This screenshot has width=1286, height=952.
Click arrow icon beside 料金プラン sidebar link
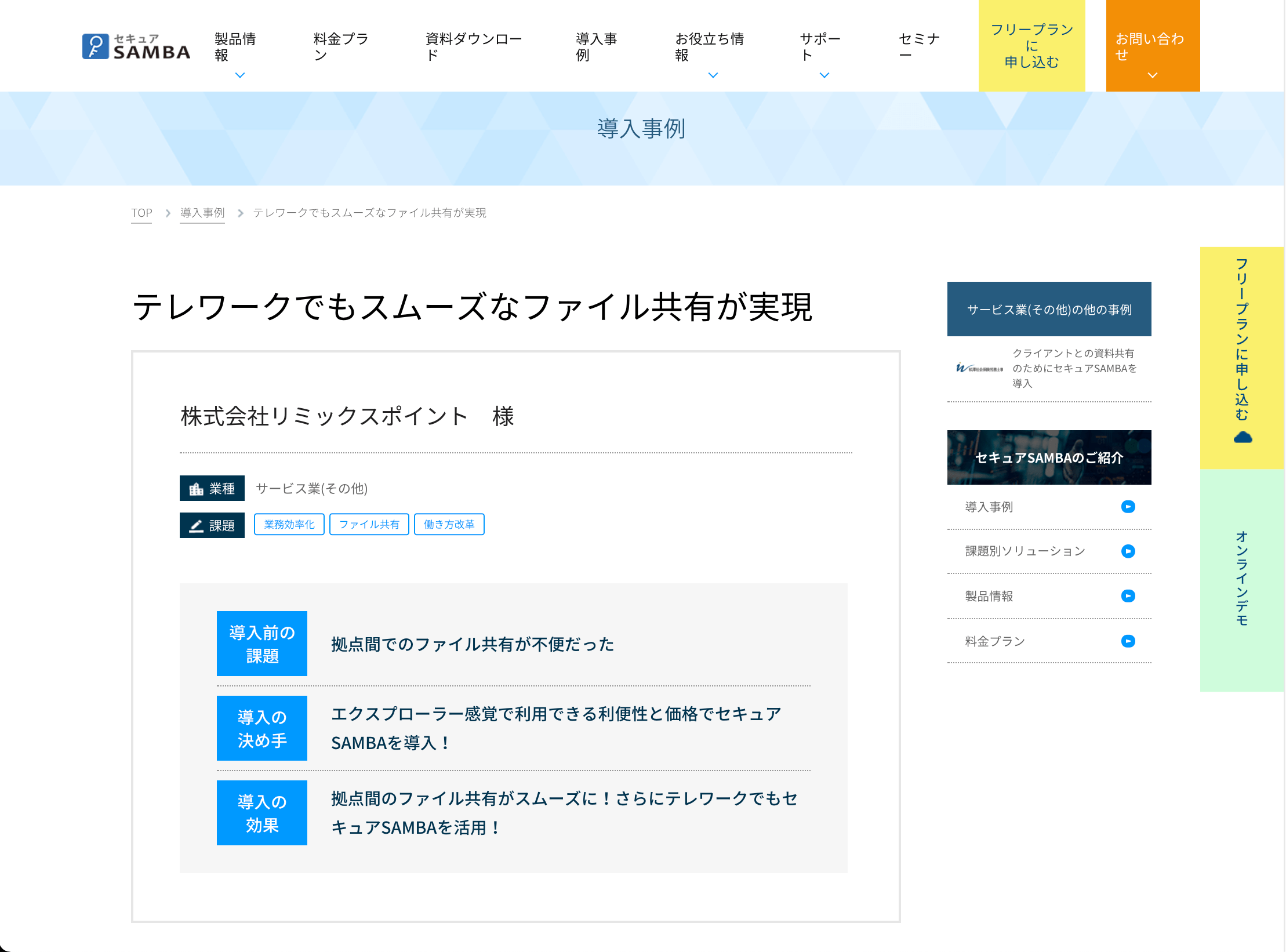pos(1128,641)
